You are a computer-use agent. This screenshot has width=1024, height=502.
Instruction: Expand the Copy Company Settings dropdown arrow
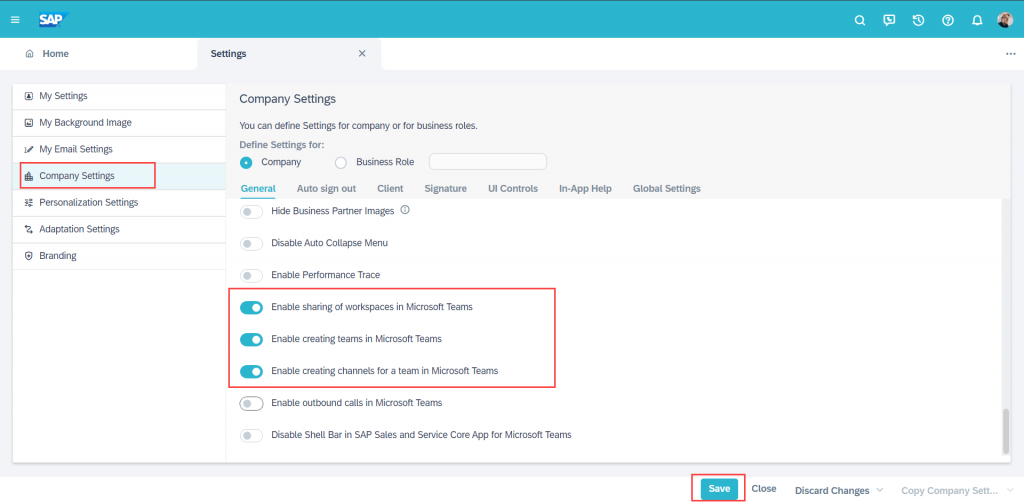tap(1011, 490)
